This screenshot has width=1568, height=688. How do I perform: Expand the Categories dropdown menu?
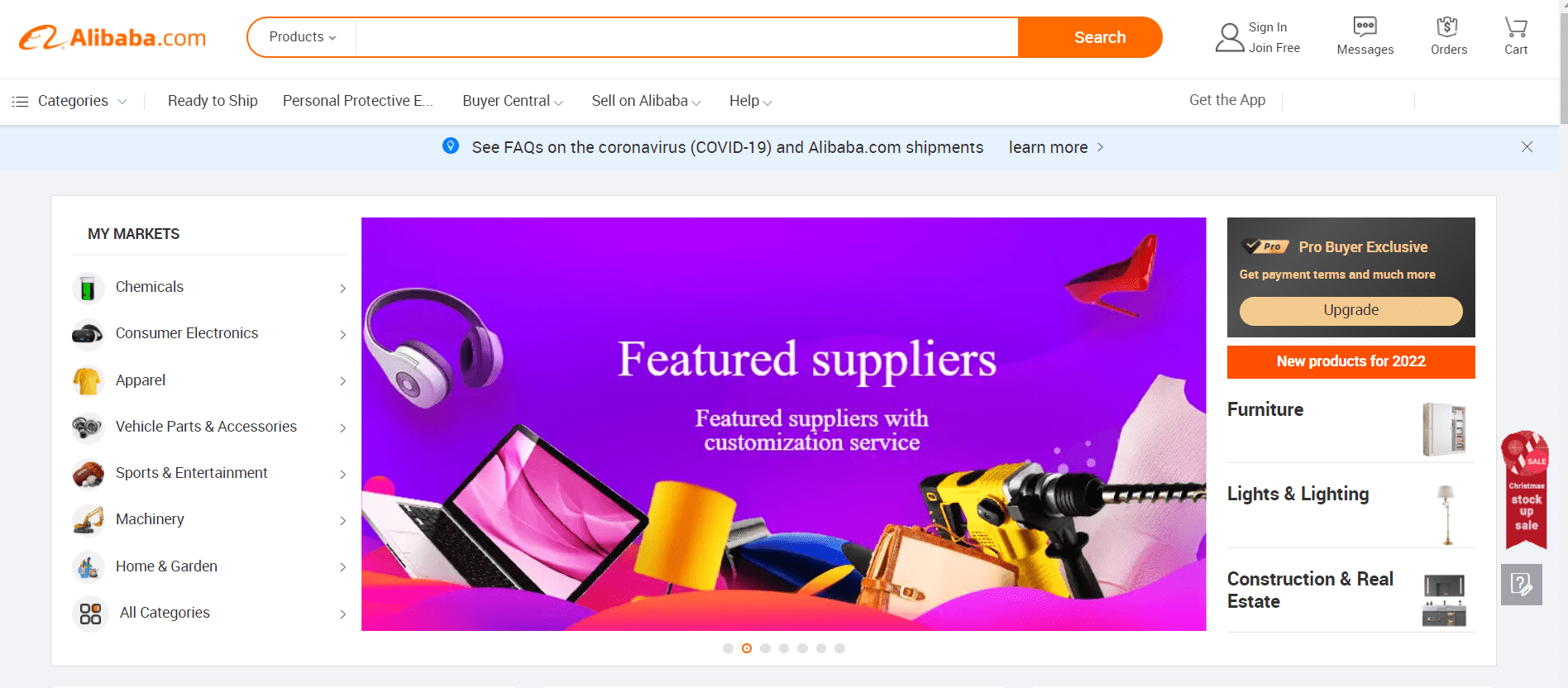point(69,101)
